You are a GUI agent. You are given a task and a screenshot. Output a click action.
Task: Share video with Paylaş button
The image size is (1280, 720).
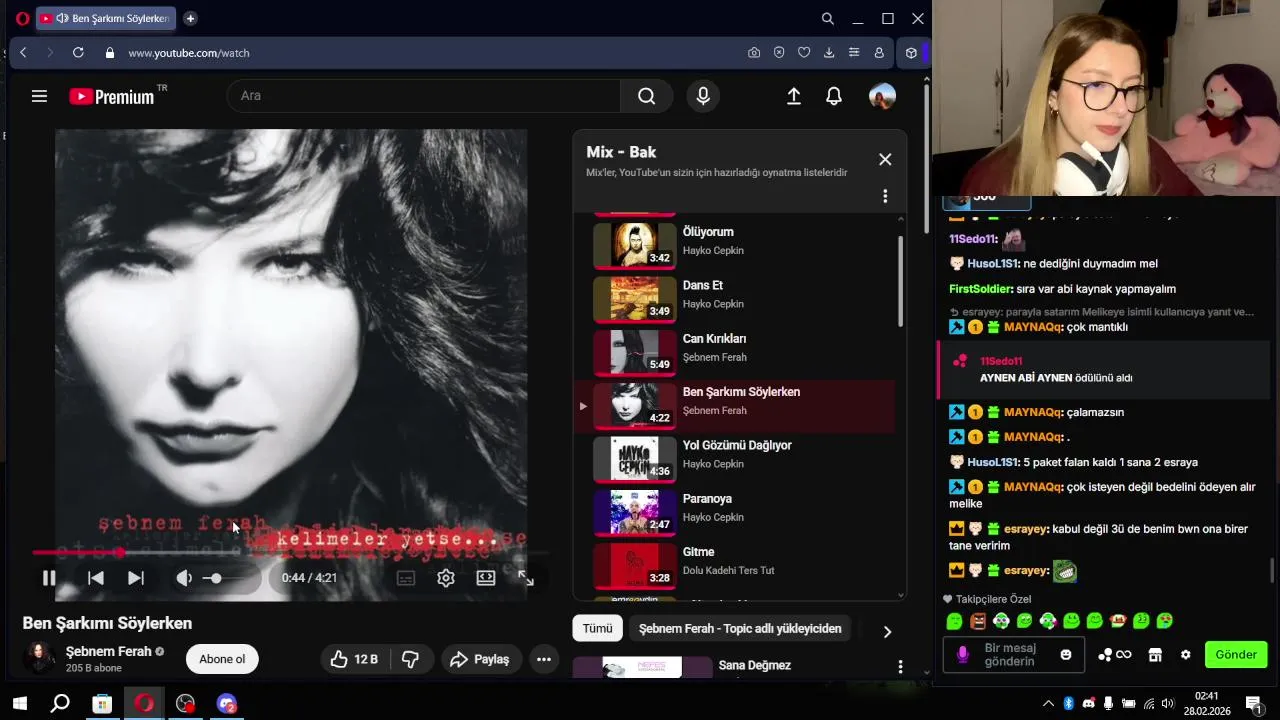[x=480, y=659]
